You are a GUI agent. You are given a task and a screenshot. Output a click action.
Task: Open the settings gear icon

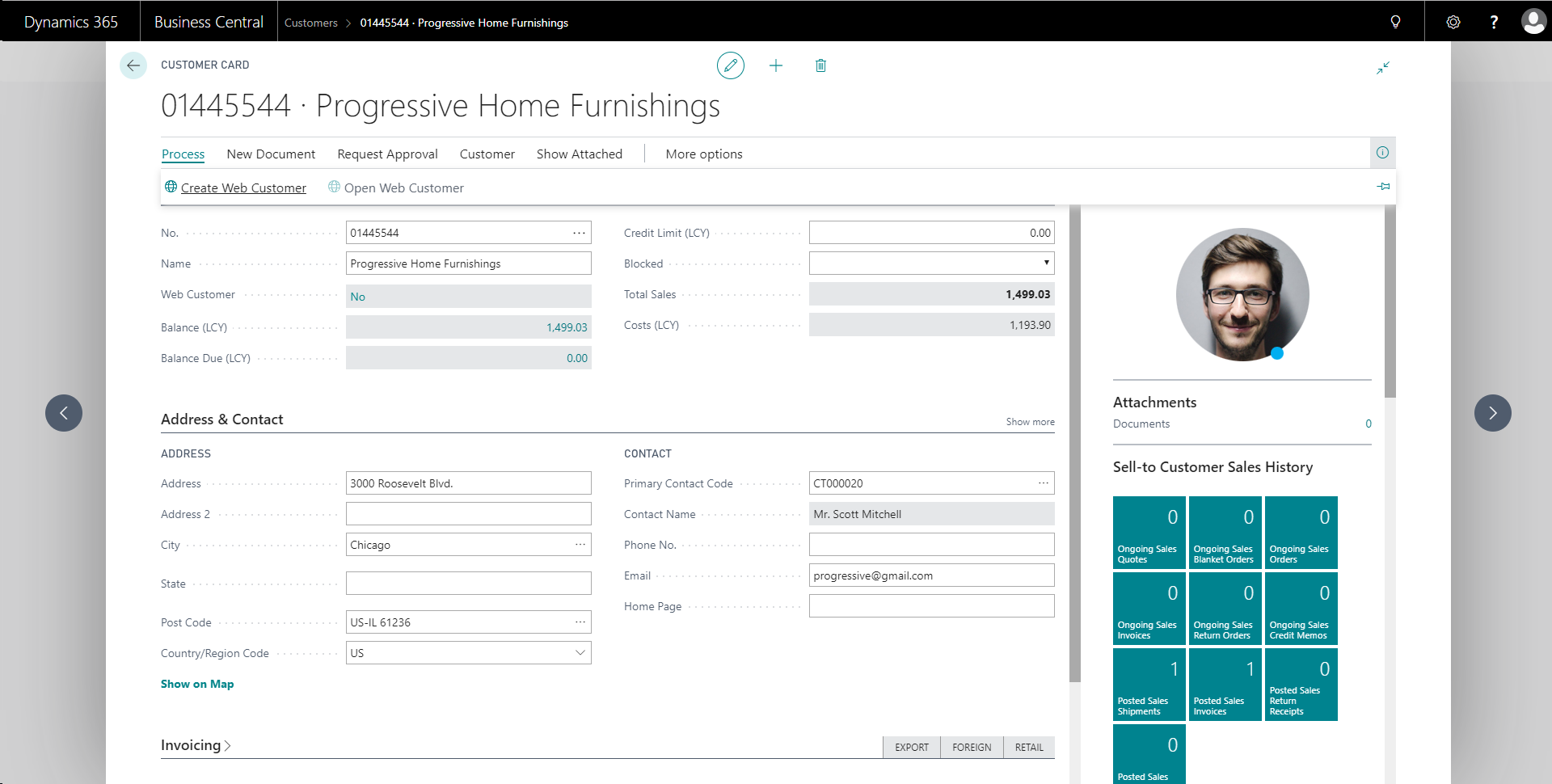(x=1453, y=22)
